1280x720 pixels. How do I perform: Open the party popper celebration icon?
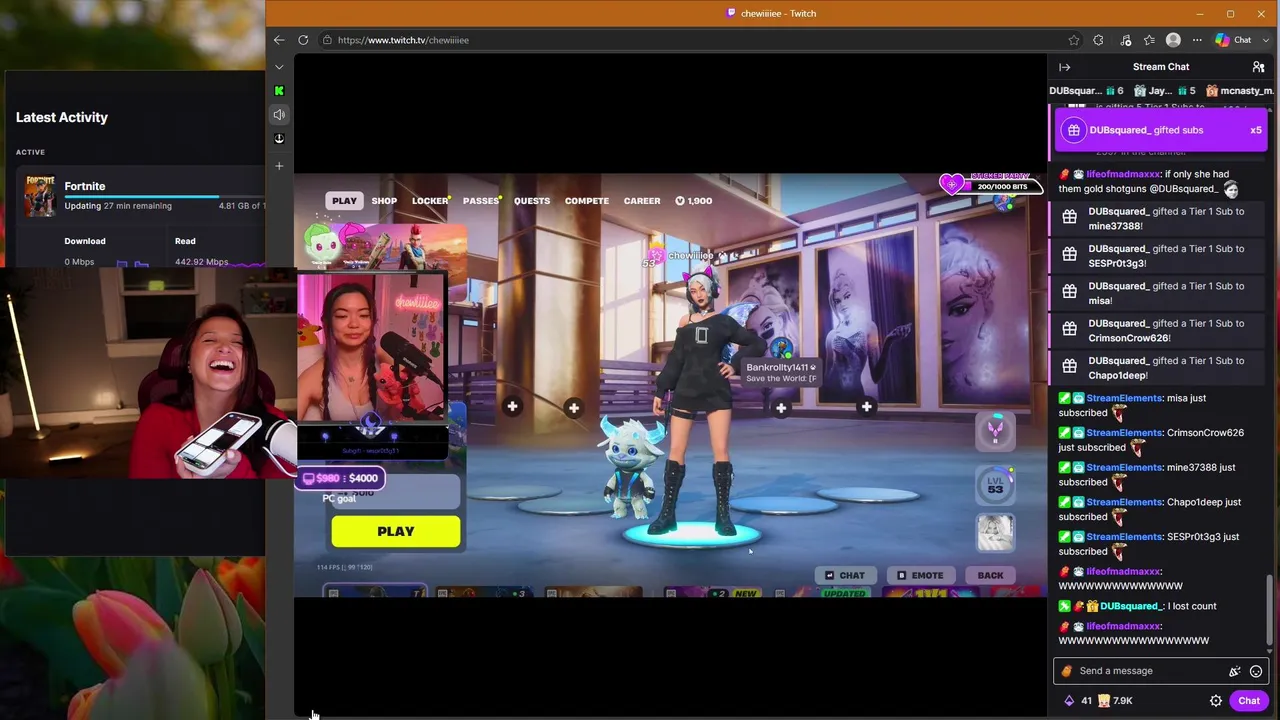coord(1235,671)
